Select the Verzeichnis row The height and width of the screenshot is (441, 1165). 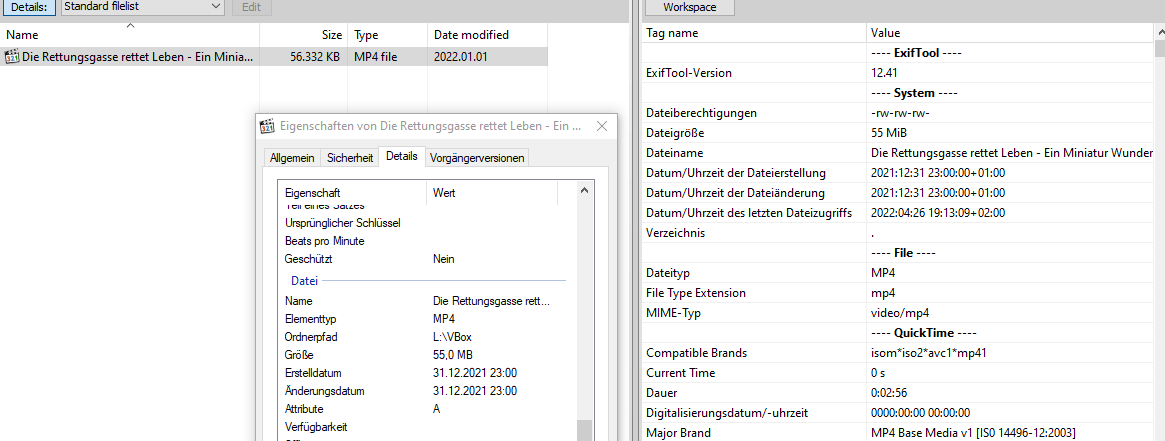click(x=898, y=233)
